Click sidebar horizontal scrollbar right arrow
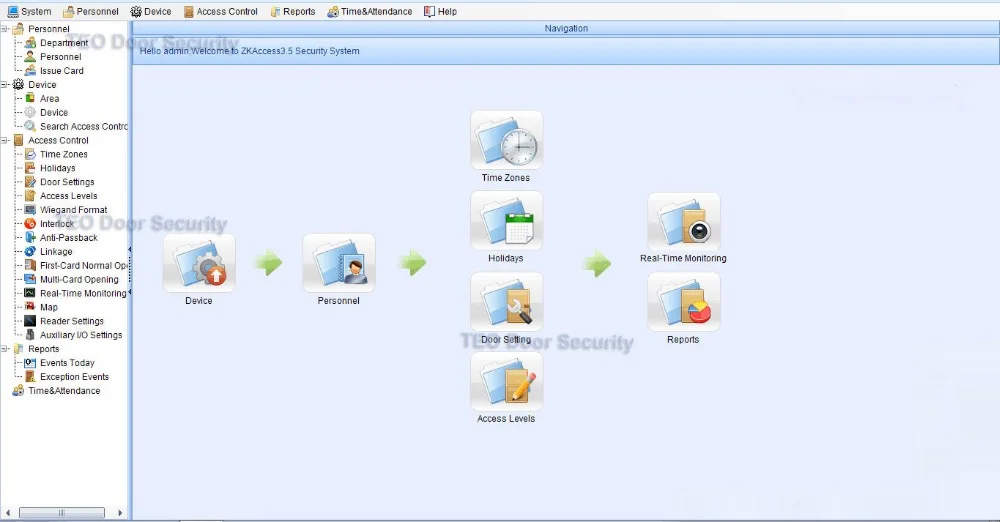Viewport: 1000px width, 522px height. click(x=120, y=512)
